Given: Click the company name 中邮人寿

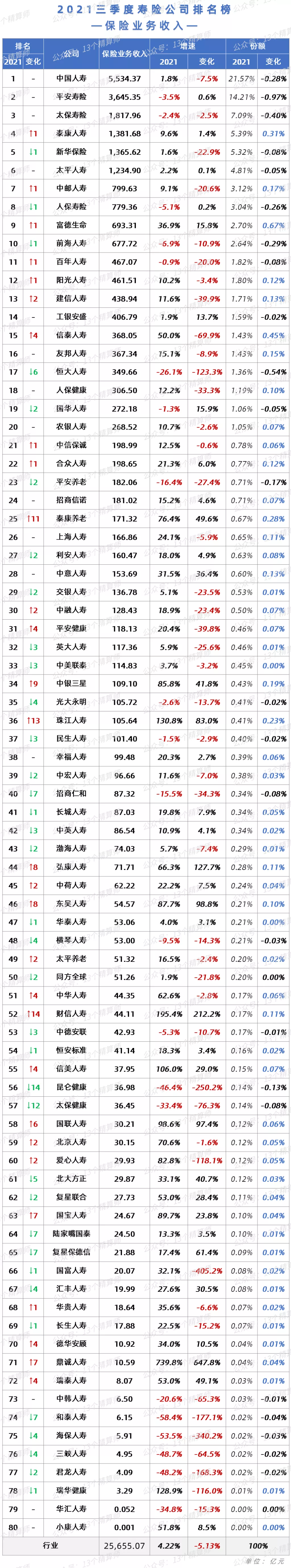Looking at the screenshot, I should click(72, 189).
